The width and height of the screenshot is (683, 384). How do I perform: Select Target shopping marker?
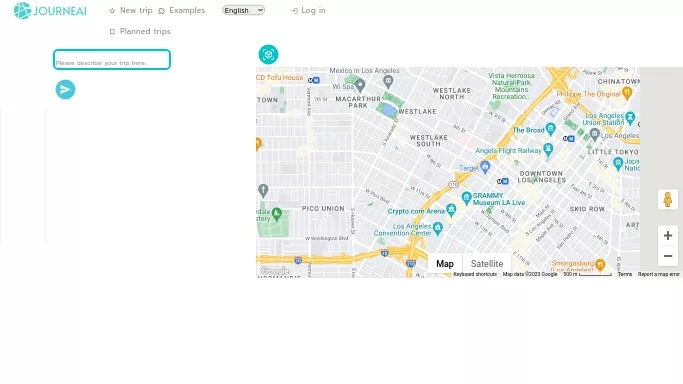point(485,167)
